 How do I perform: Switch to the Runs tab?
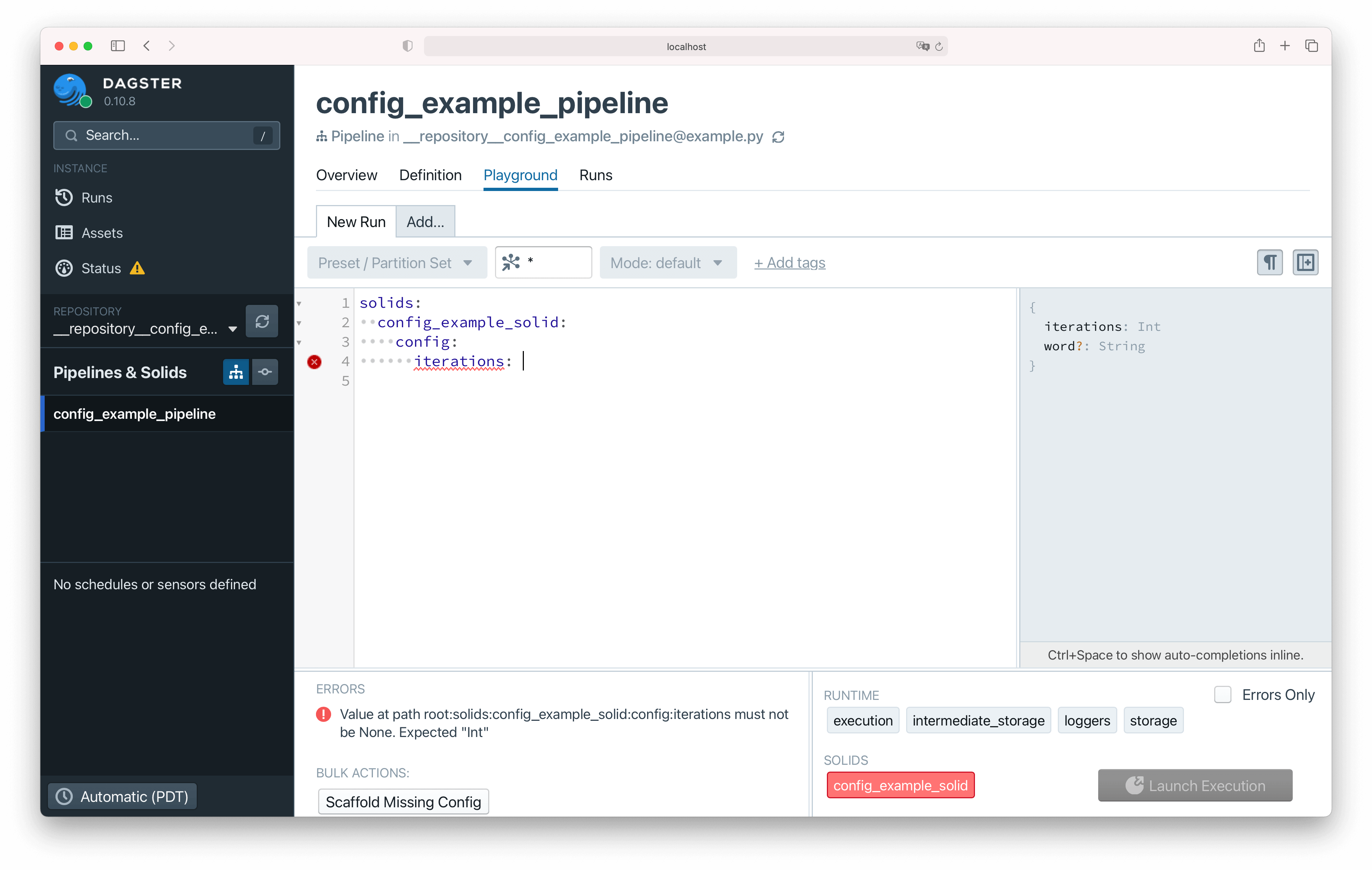click(596, 175)
